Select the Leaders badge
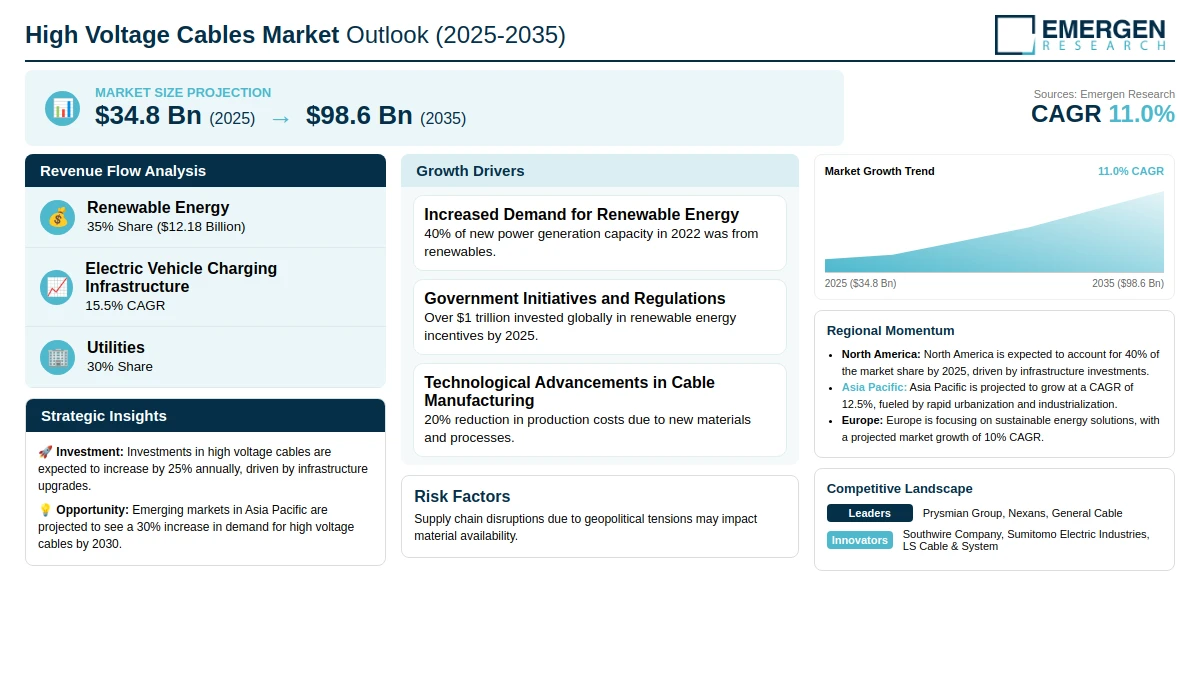 pyautogui.click(x=870, y=513)
